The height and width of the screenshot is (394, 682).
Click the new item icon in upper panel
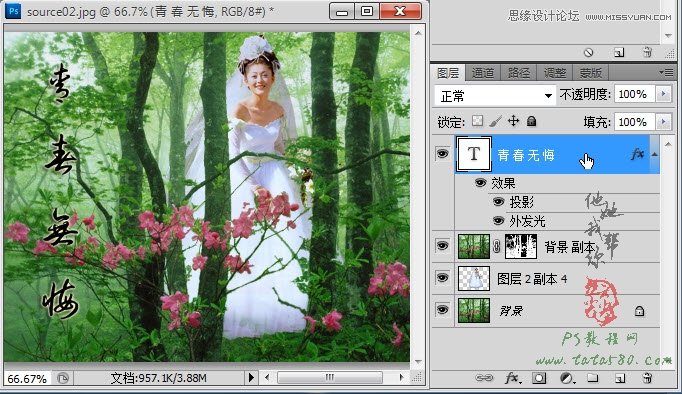pyautogui.click(x=619, y=53)
